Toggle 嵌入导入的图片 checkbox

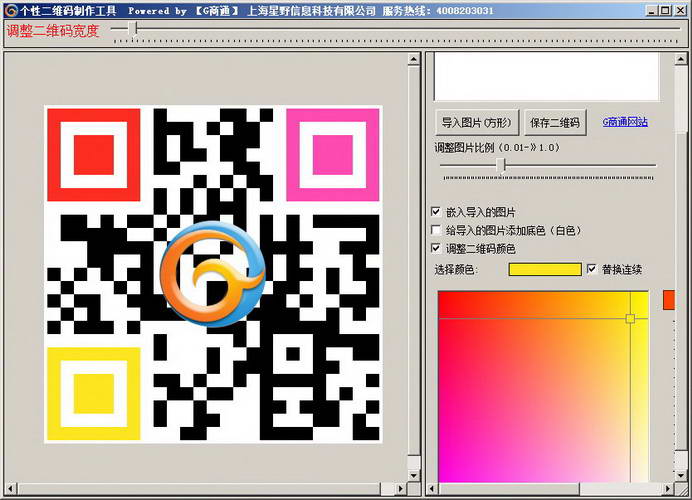[436, 212]
